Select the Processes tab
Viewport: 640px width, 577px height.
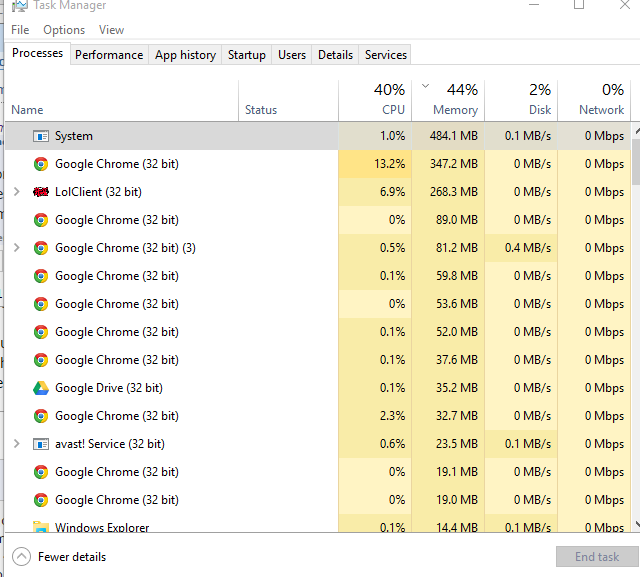37,53
